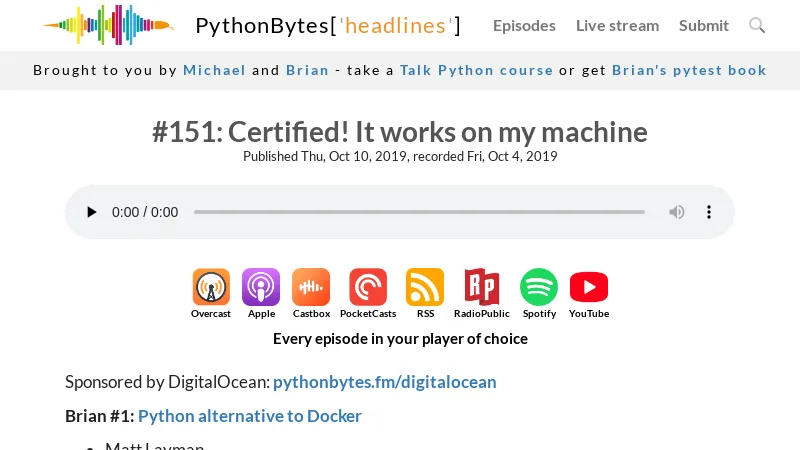This screenshot has height=450, width=800.
Task: Open the Spotify icon
Action: (x=539, y=288)
